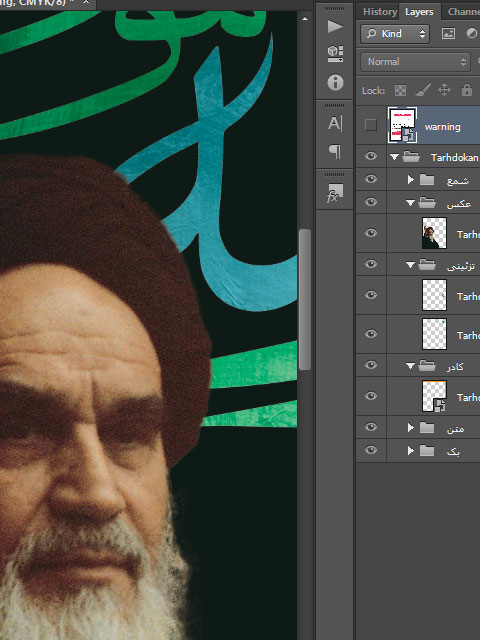The image size is (480, 640).
Task: Lock layer position move icon
Action: click(444, 90)
